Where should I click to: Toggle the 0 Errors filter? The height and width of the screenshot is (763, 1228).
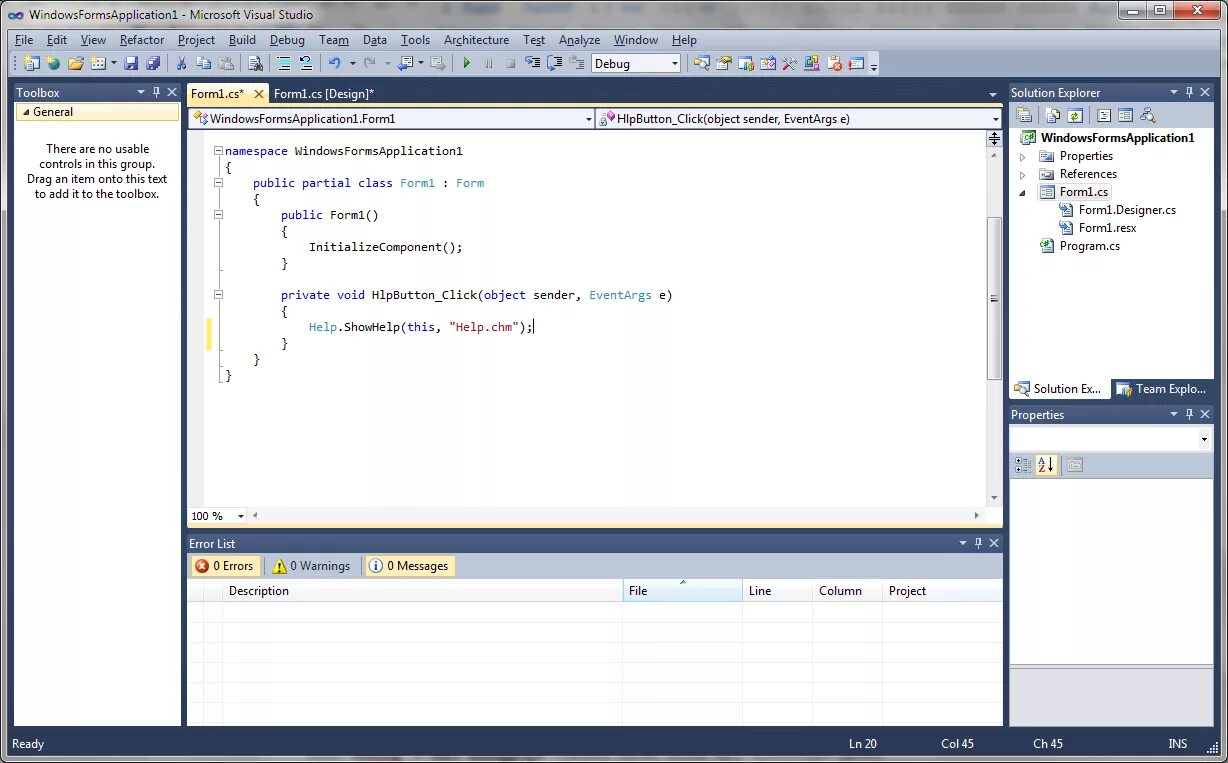(x=225, y=566)
